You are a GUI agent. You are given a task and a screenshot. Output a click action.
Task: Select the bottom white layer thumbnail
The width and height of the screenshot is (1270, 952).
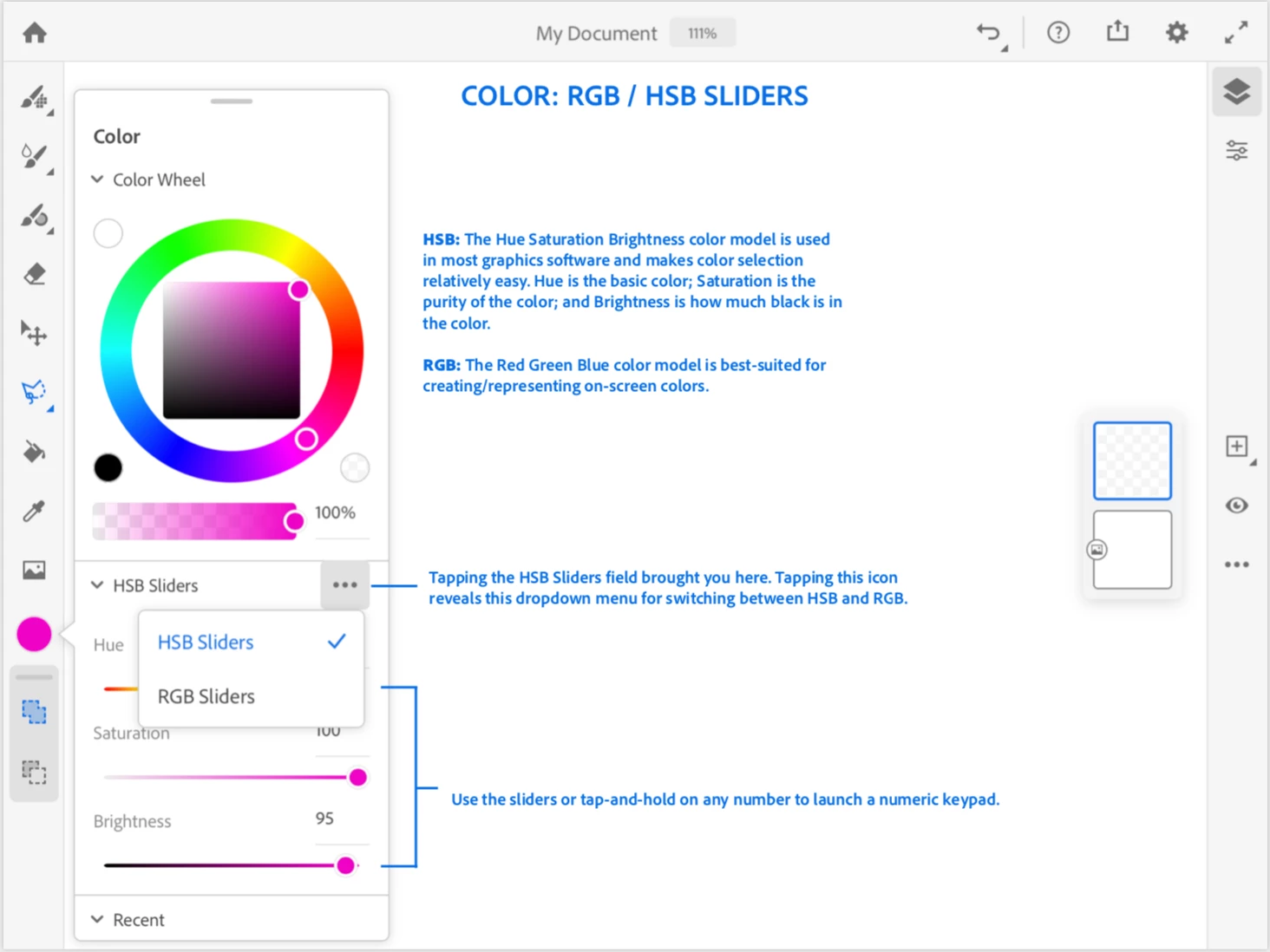(x=1132, y=550)
